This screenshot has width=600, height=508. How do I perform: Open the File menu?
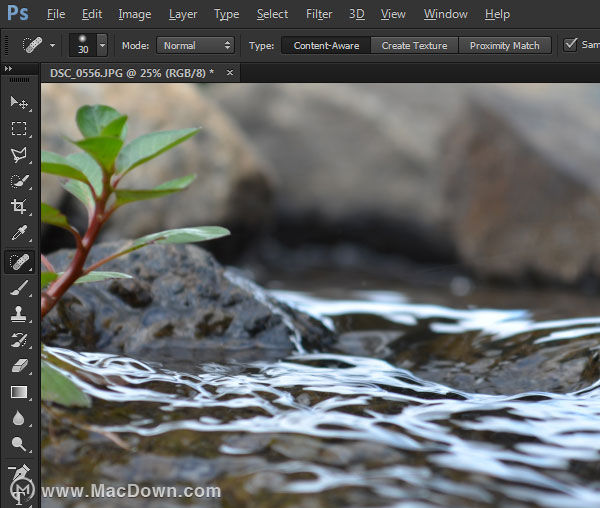point(56,14)
